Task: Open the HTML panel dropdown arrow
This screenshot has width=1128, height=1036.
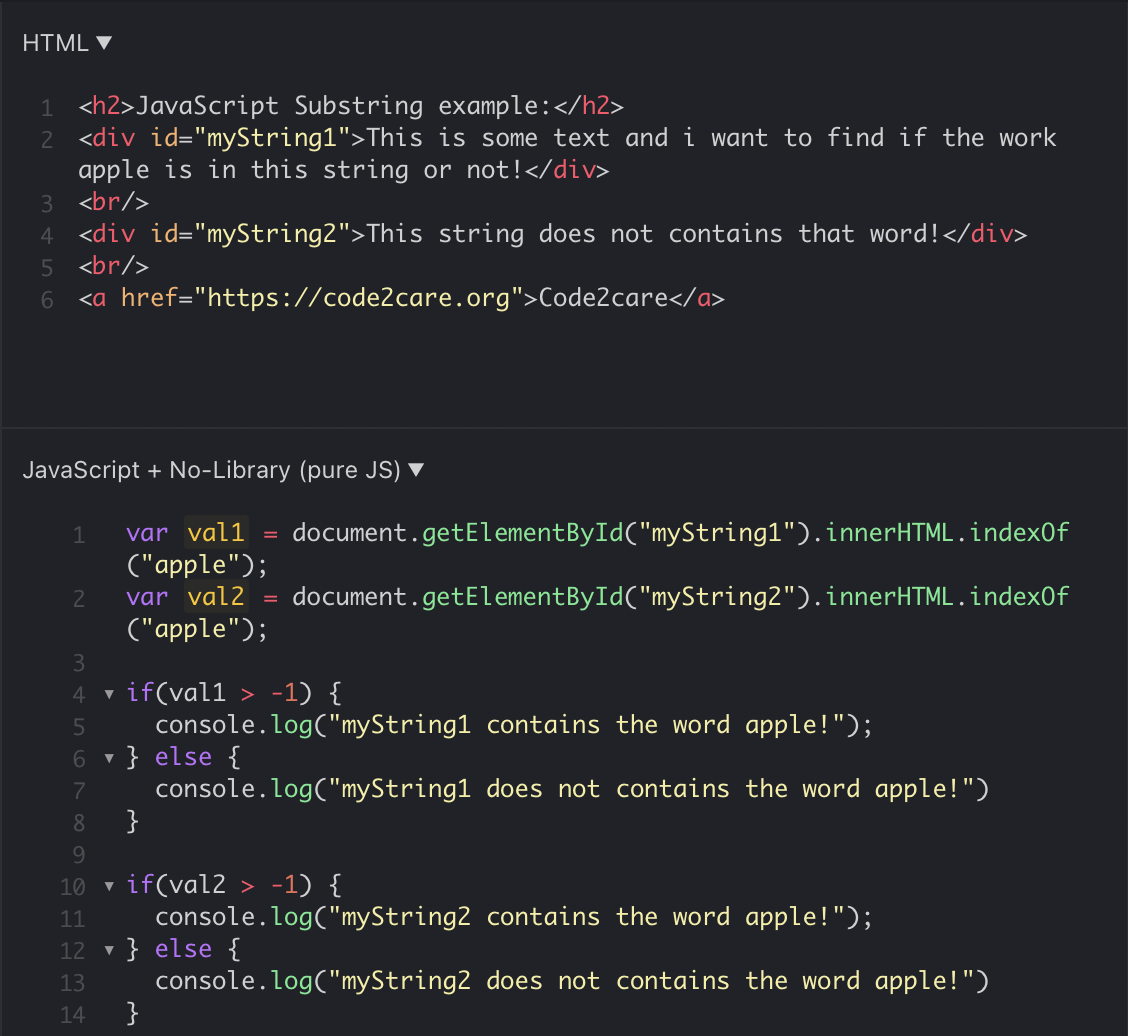Action: point(105,42)
